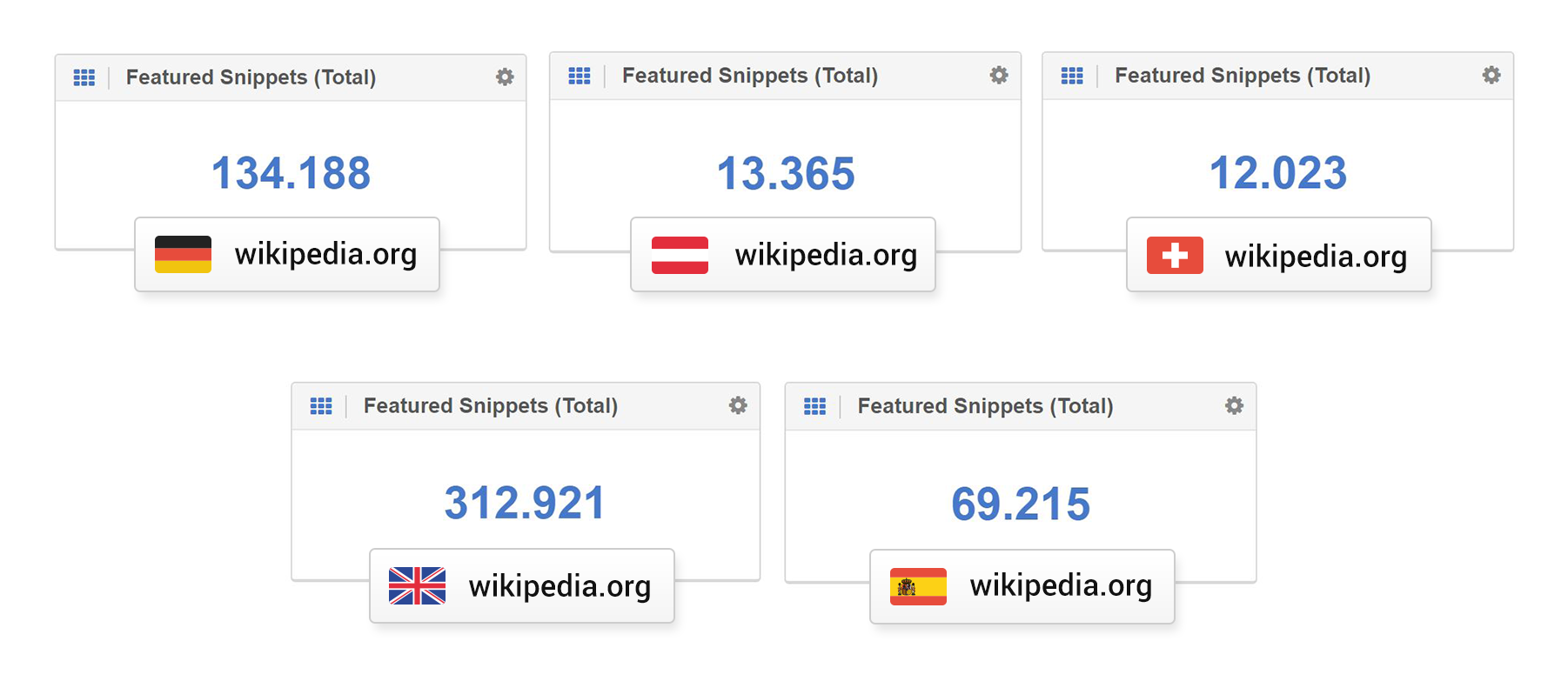Click the 13.365 featured snippets number
This screenshot has height=688, width=1568.
point(786,174)
